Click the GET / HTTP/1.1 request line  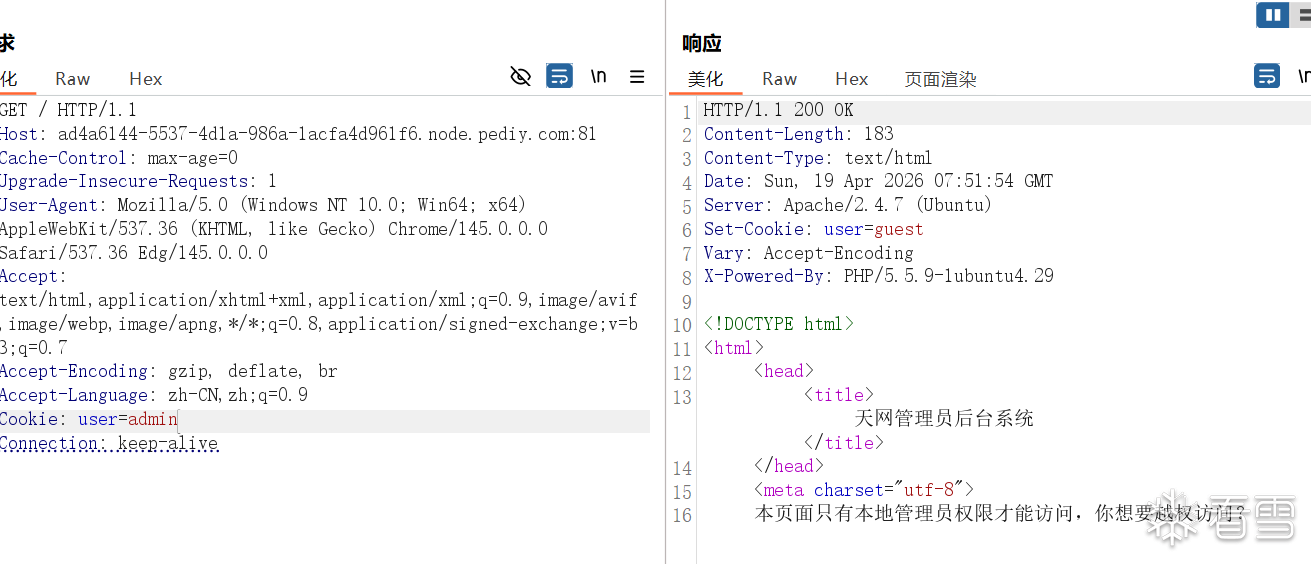[x=68, y=110]
